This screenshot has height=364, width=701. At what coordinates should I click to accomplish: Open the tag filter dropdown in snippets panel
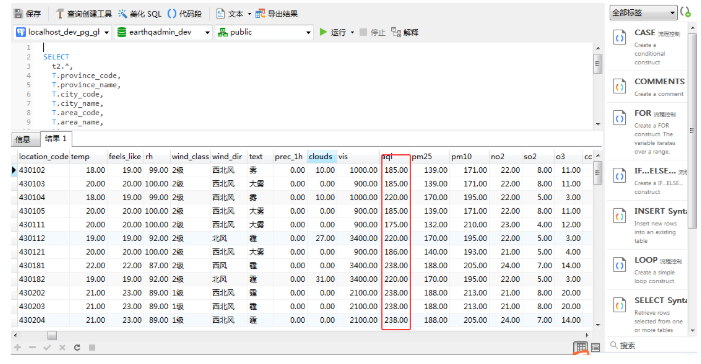[x=643, y=13]
